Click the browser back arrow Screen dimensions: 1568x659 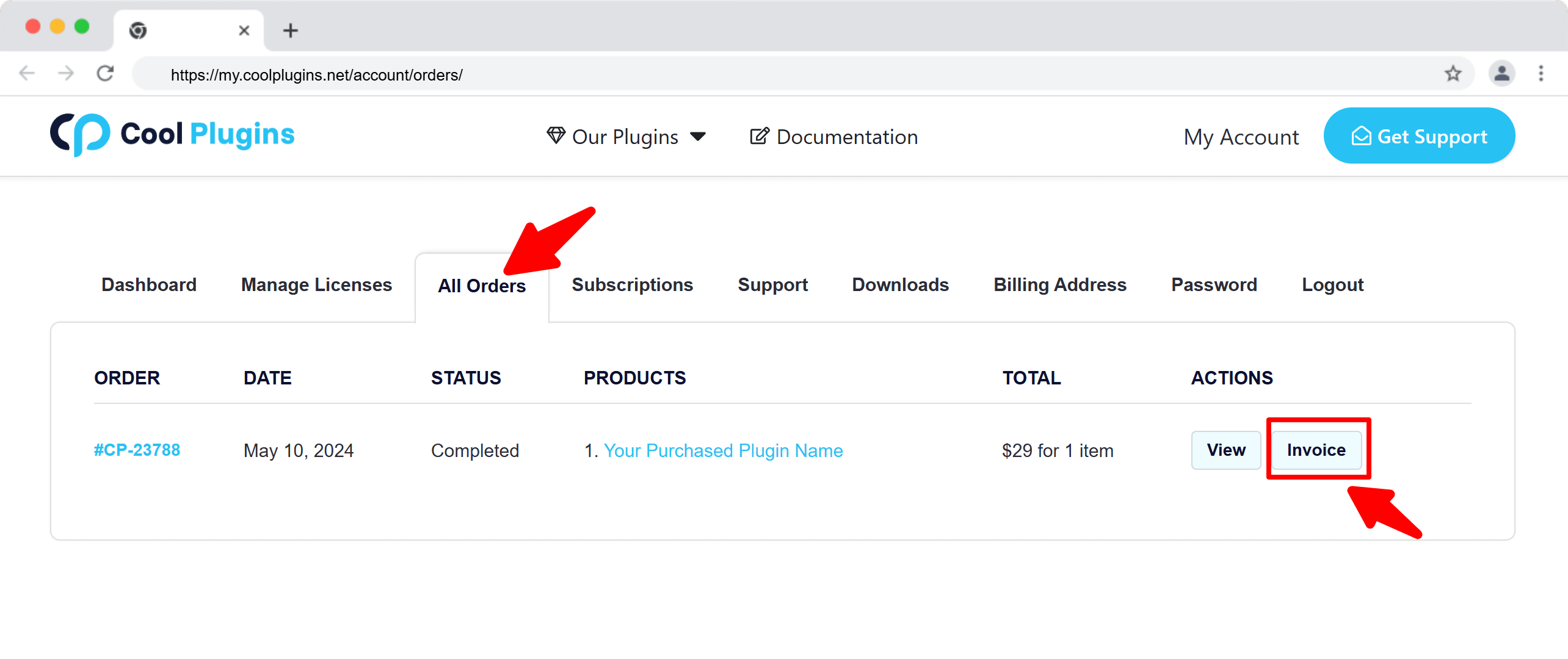(x=27, y=74)
